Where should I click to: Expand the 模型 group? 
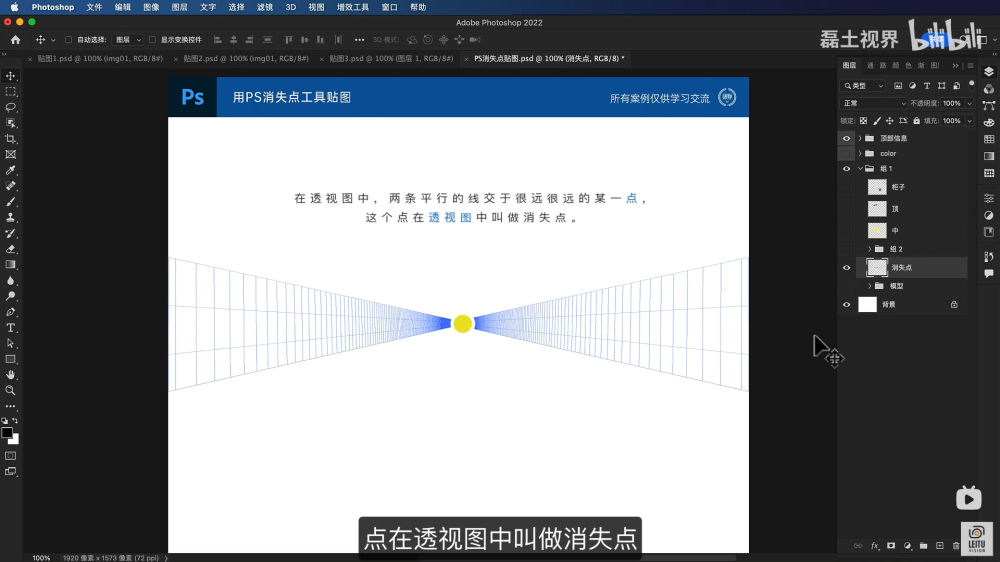869,286
